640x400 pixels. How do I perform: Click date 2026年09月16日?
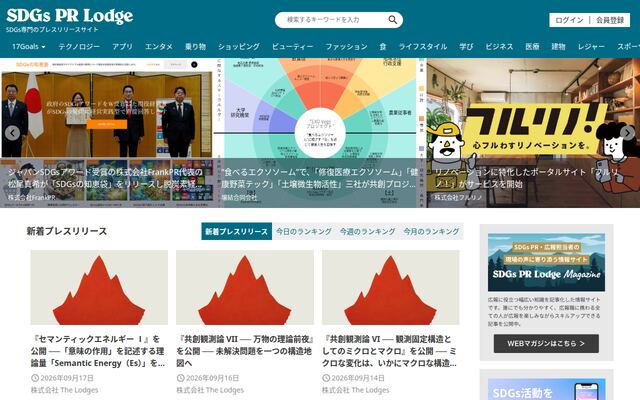click(212, 378)
